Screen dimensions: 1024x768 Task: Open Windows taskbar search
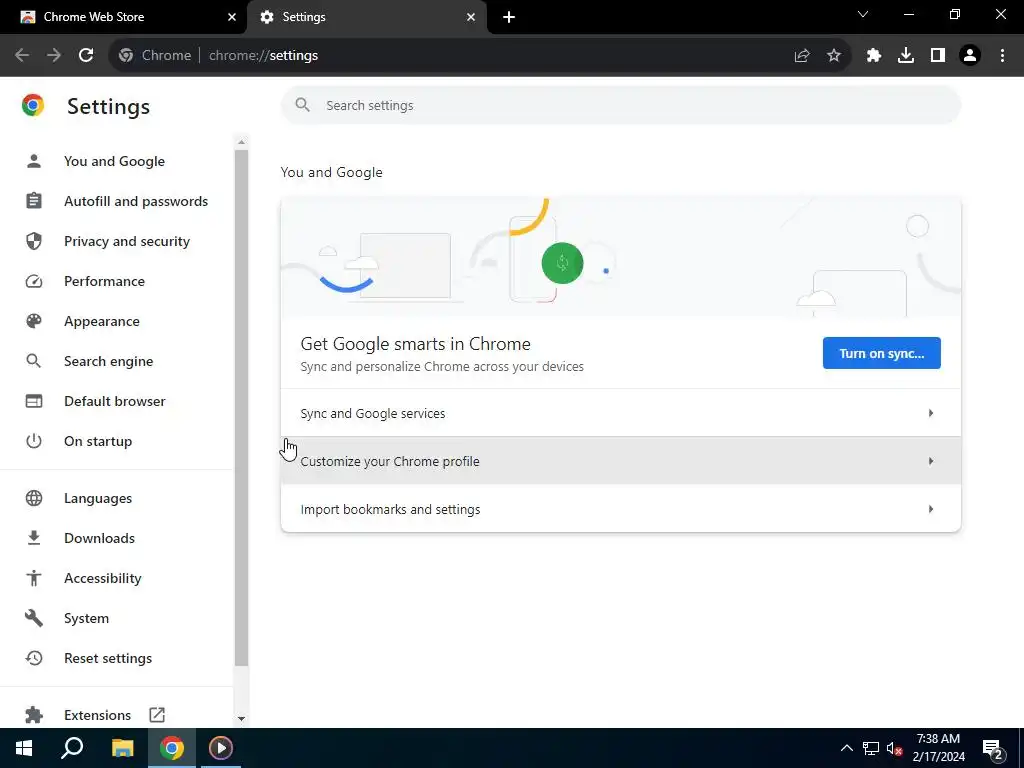(x=72, y=748)
